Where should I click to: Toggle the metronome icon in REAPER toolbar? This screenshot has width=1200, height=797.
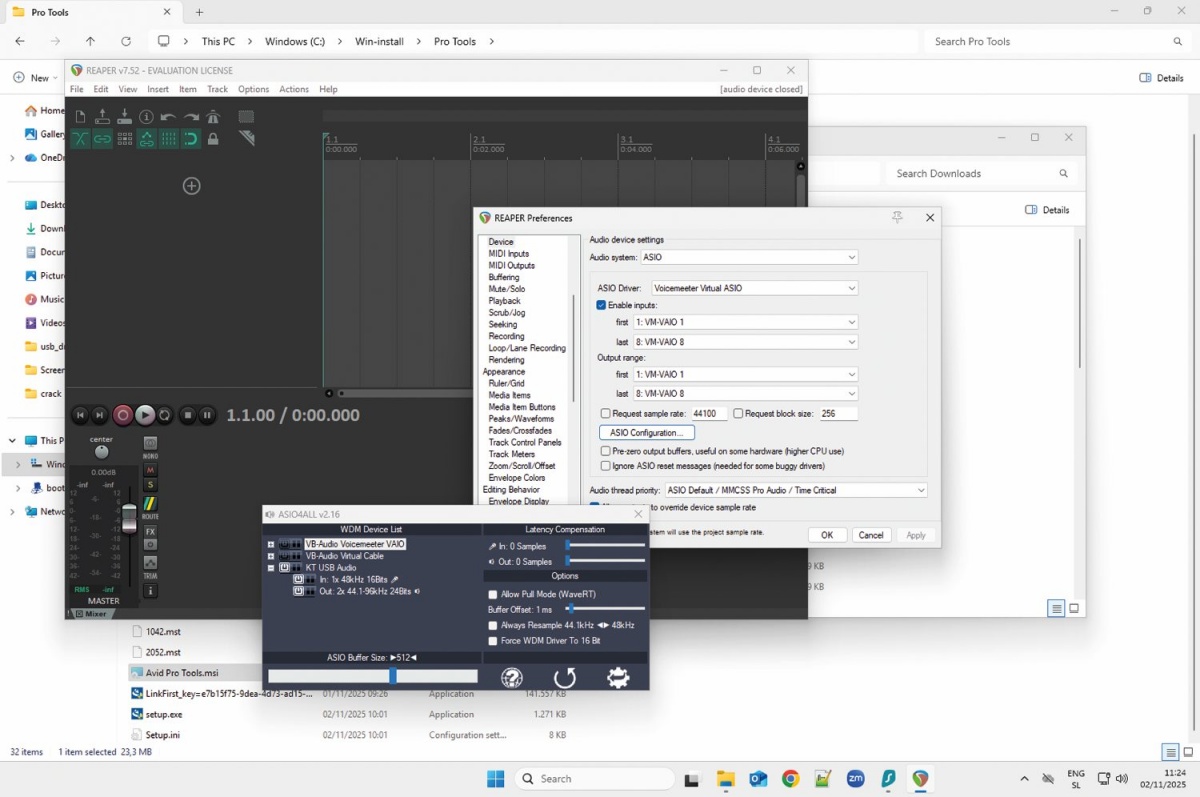[x=212, y=117]
